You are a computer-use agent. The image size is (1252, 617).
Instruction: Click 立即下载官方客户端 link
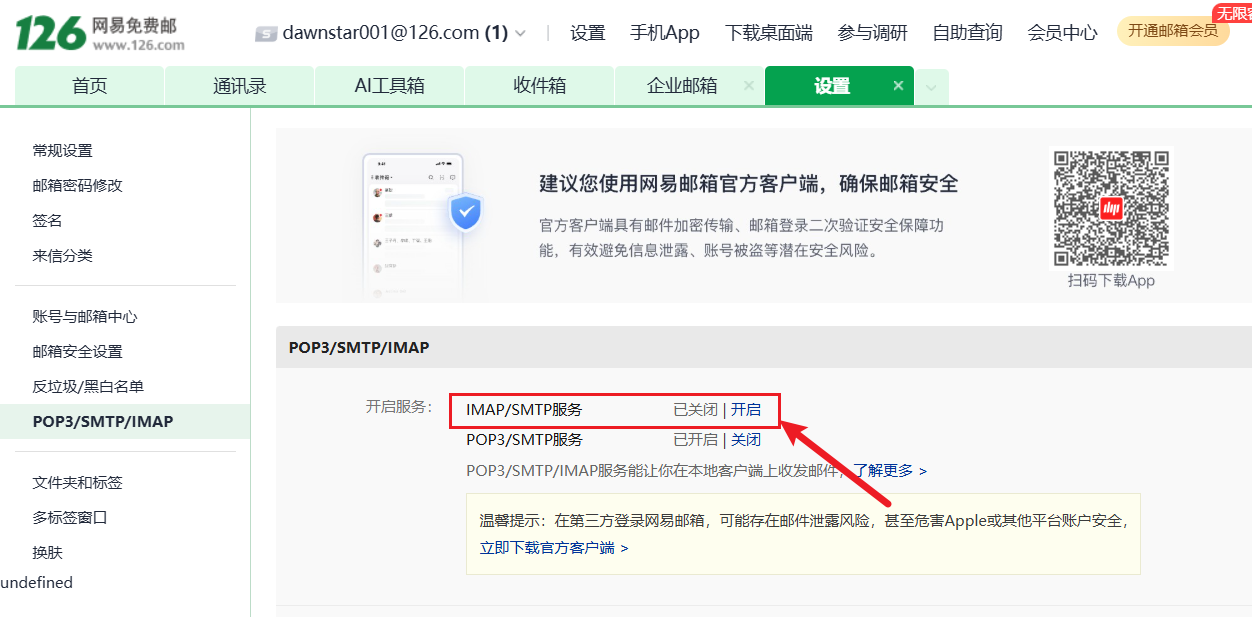553,548
